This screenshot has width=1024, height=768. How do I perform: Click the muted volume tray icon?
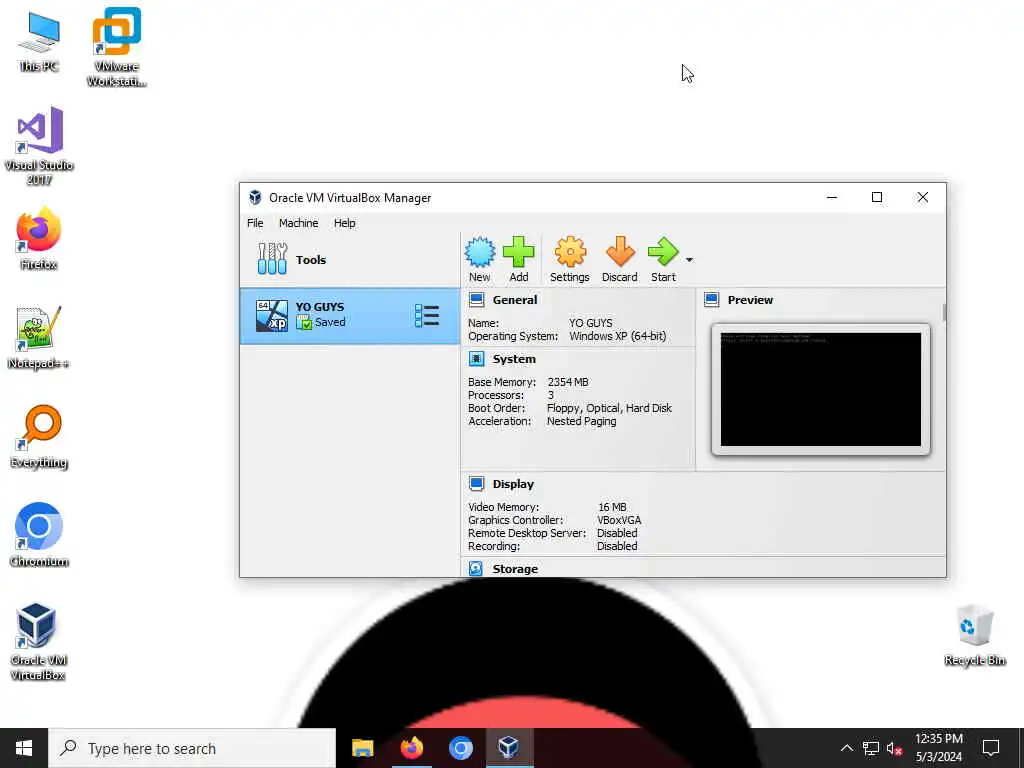(894, 748)
